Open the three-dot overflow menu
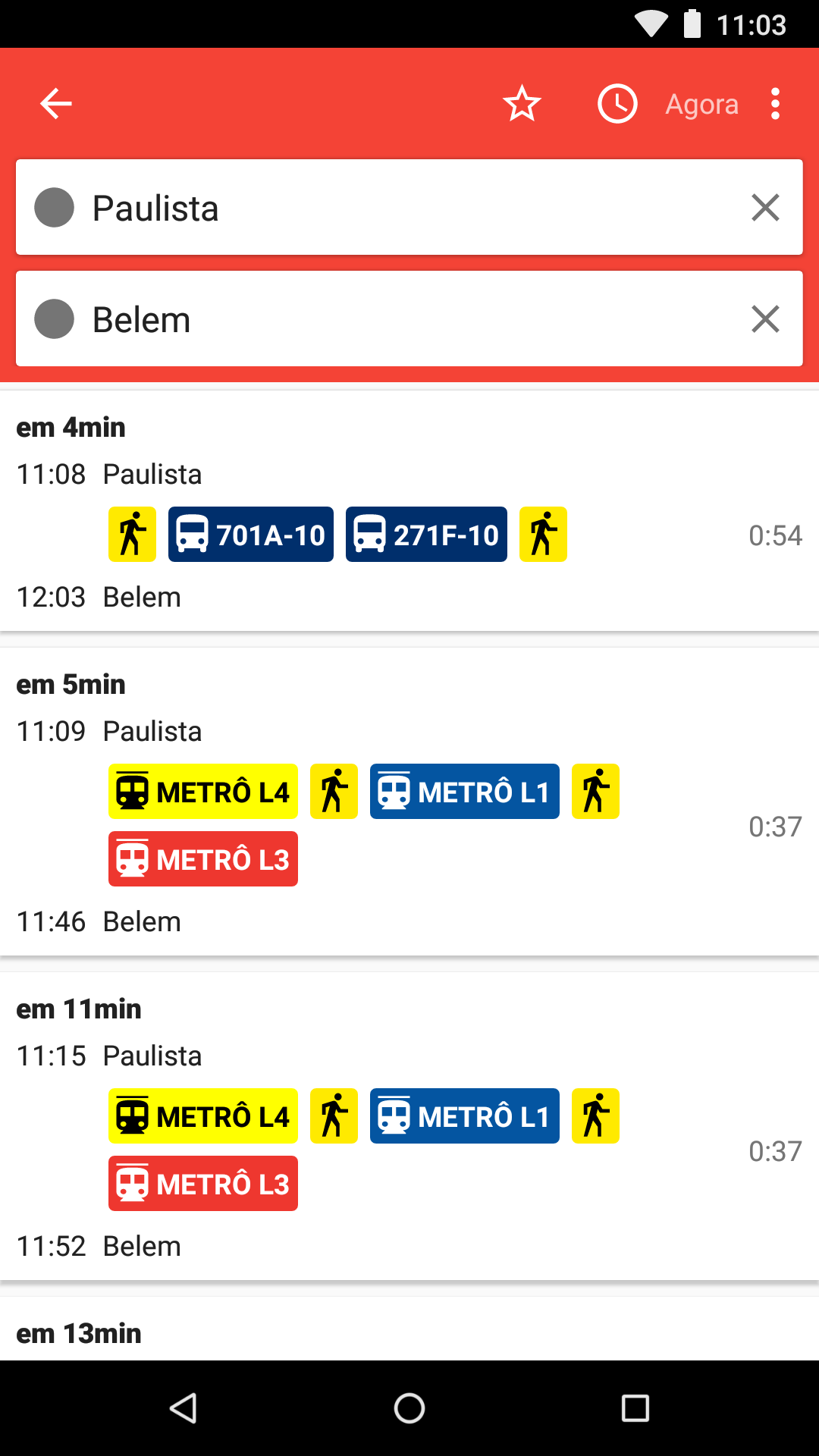Image resolution: width=819 pixels, height=1456 pixels. (775, 104)
